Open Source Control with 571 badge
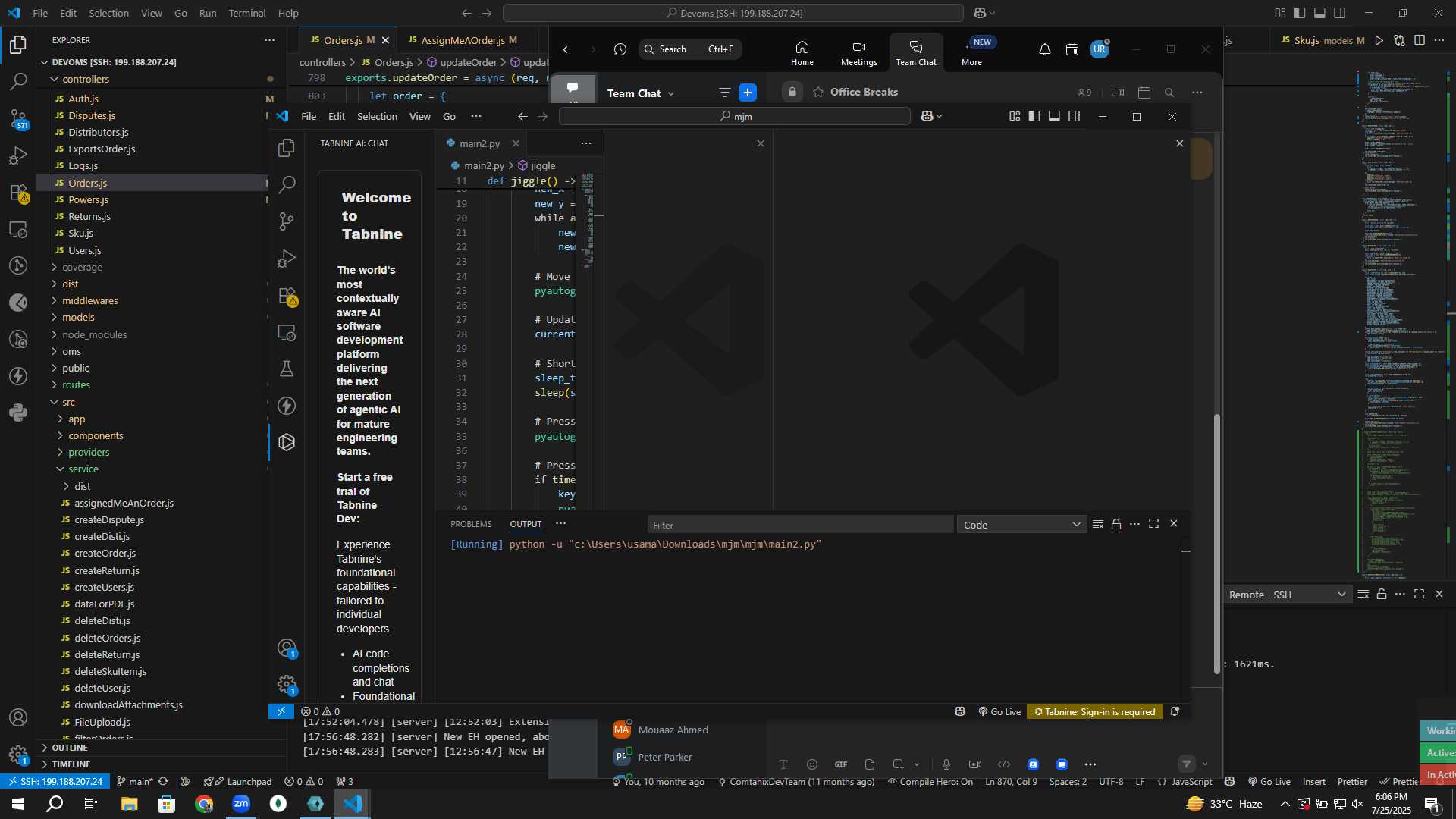 (x=18, y=118)
